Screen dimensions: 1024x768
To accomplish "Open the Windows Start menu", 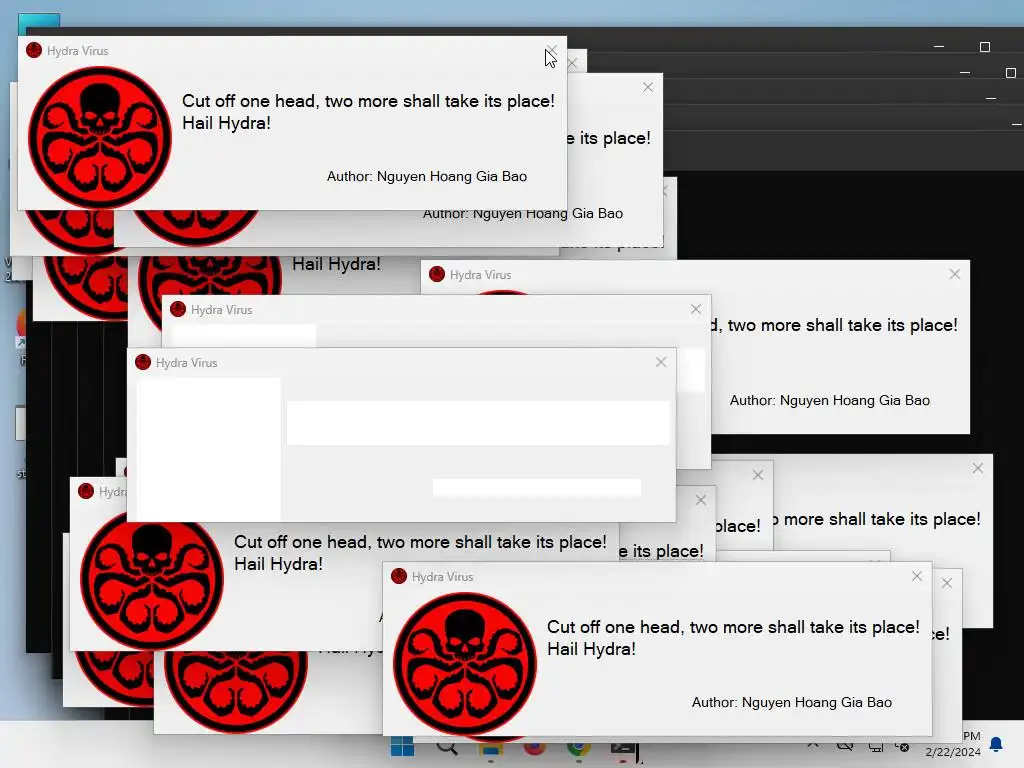I will (x=402, y=746).
